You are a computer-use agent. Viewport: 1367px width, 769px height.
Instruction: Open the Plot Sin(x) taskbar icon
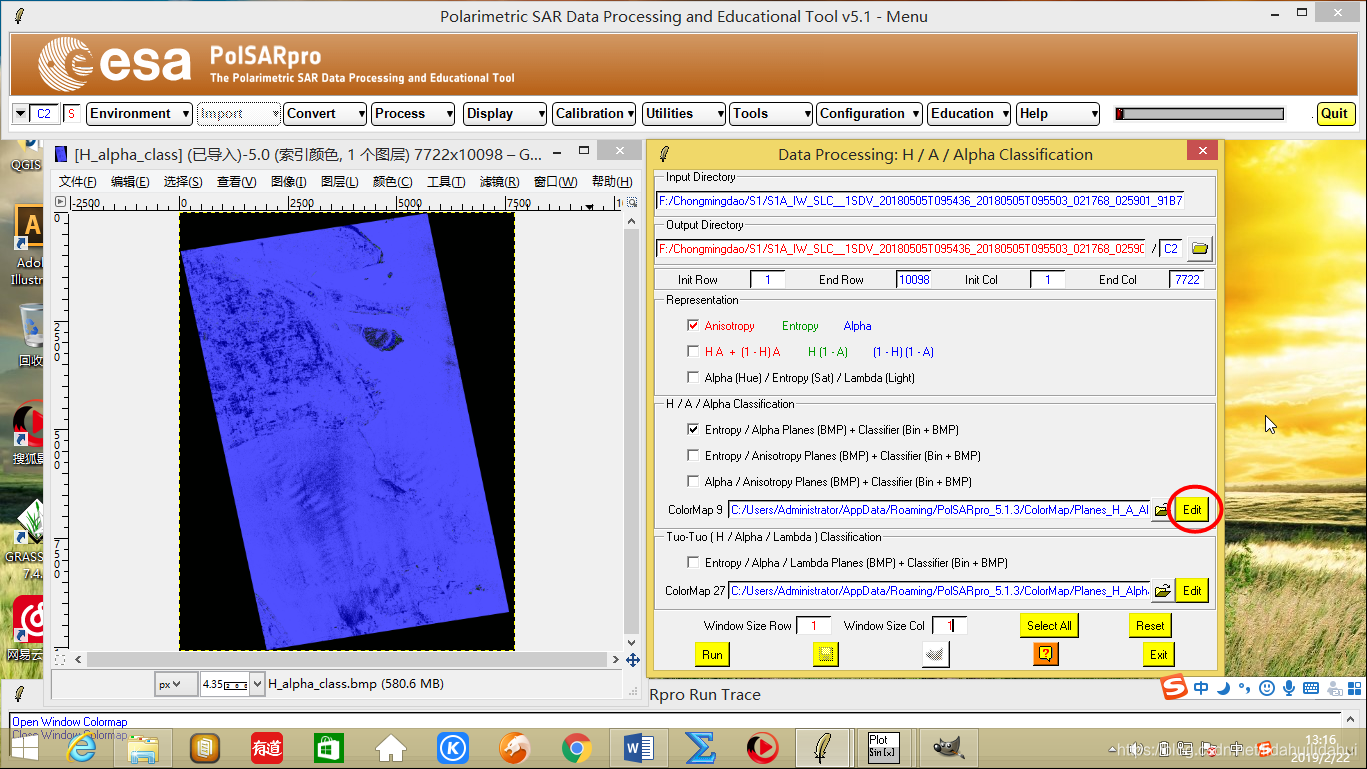884,747
